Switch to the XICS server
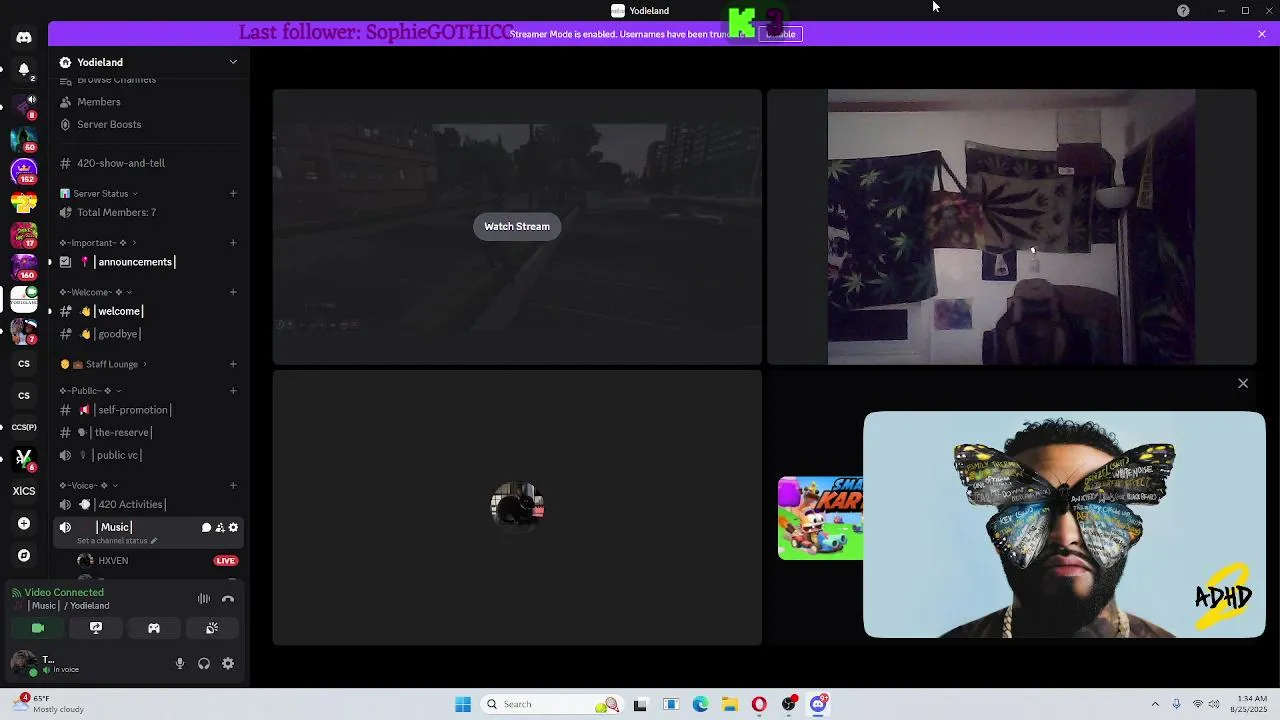 (x=24, y=491)
